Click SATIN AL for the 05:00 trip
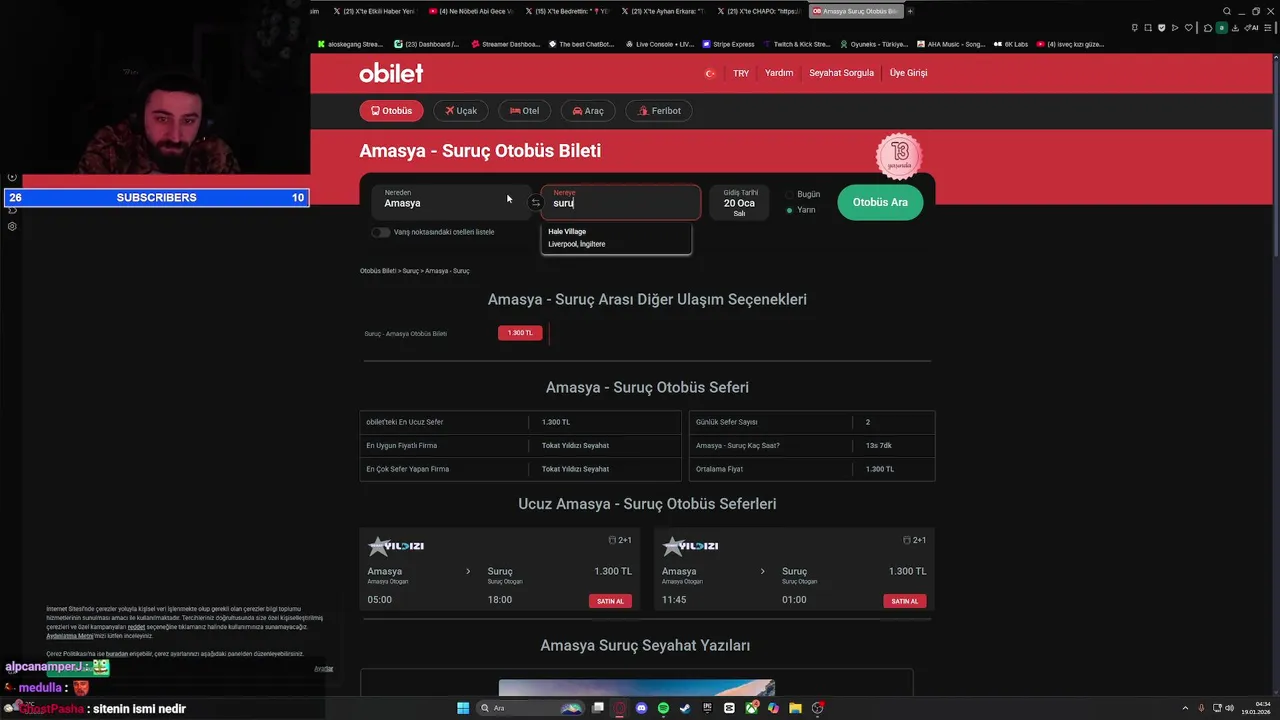This screenshot has height=720, width=1280. click(610, 601)
